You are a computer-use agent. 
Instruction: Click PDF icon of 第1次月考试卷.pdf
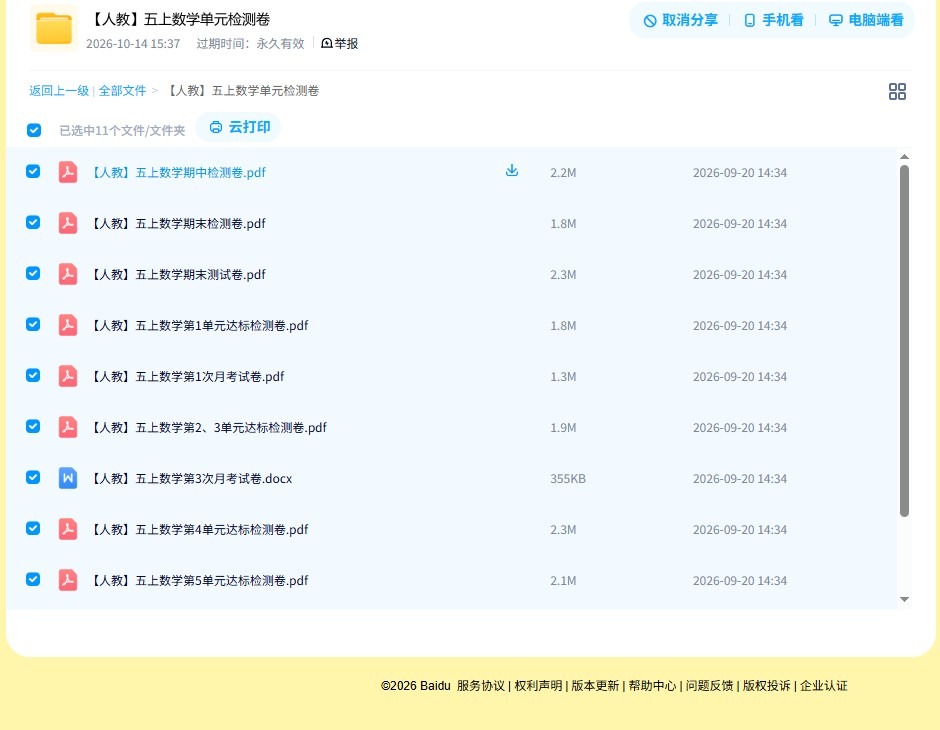(68, 376)
